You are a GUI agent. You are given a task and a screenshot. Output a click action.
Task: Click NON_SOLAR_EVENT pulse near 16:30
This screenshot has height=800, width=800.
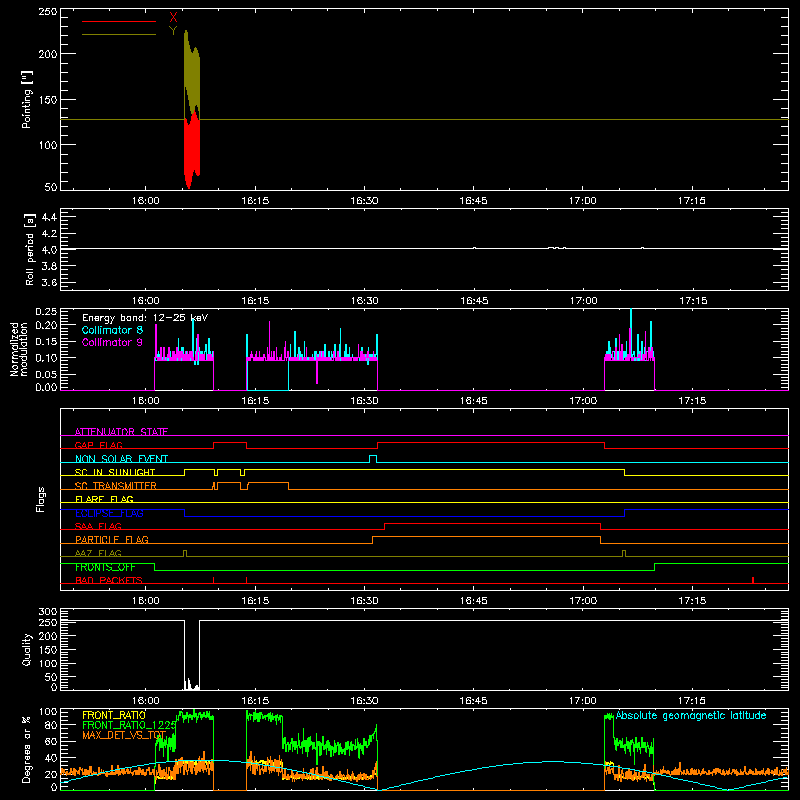point(373,459)
